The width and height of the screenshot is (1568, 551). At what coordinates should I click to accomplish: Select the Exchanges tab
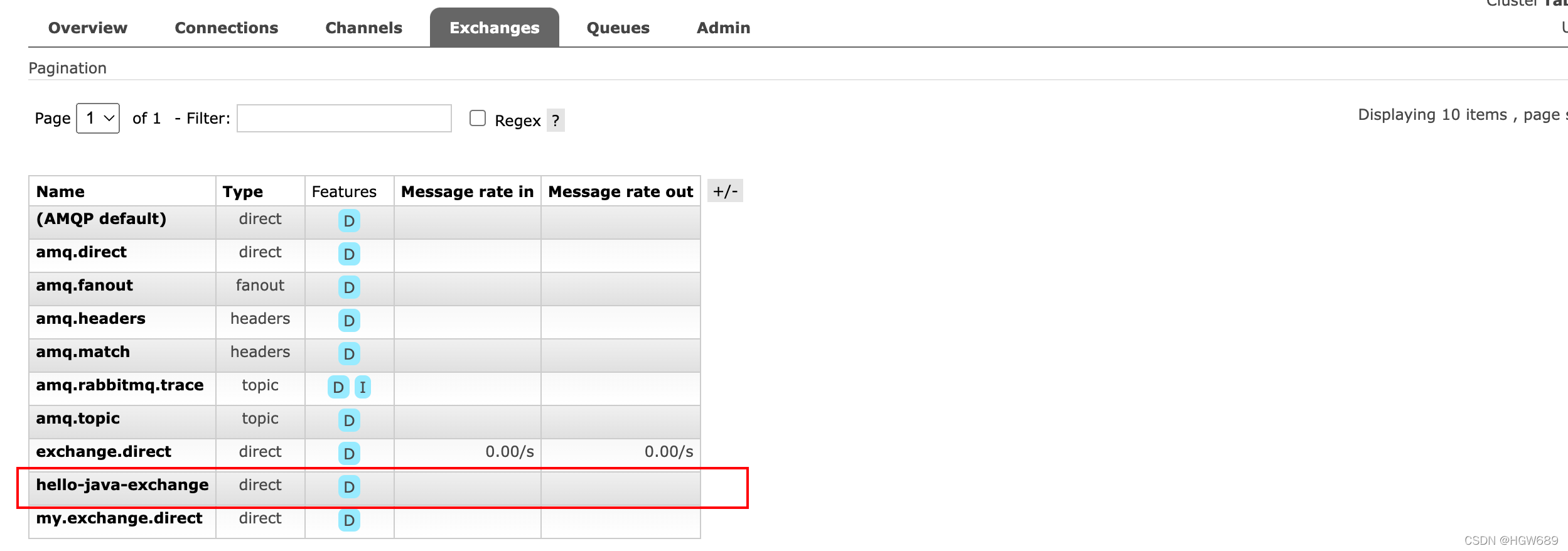pos(494,28)
